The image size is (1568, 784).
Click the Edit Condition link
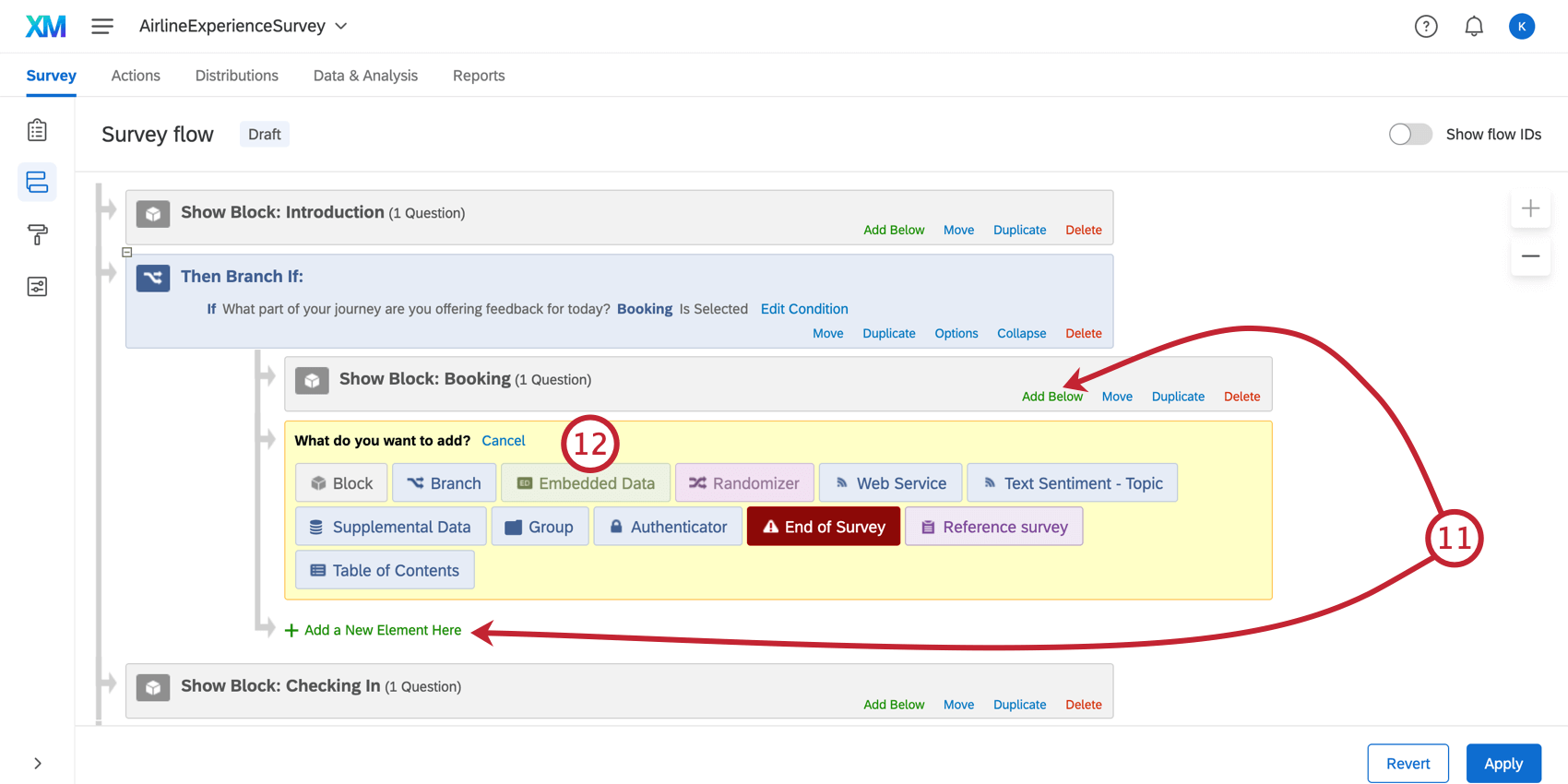804,309
